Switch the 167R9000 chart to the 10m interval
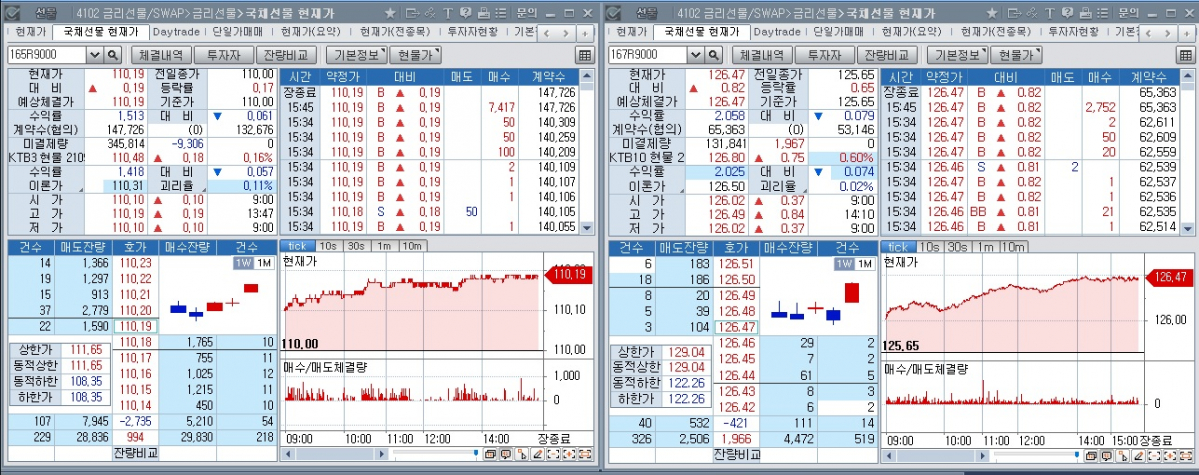The image size is (1199, 475). click(x=1012, y=246)
